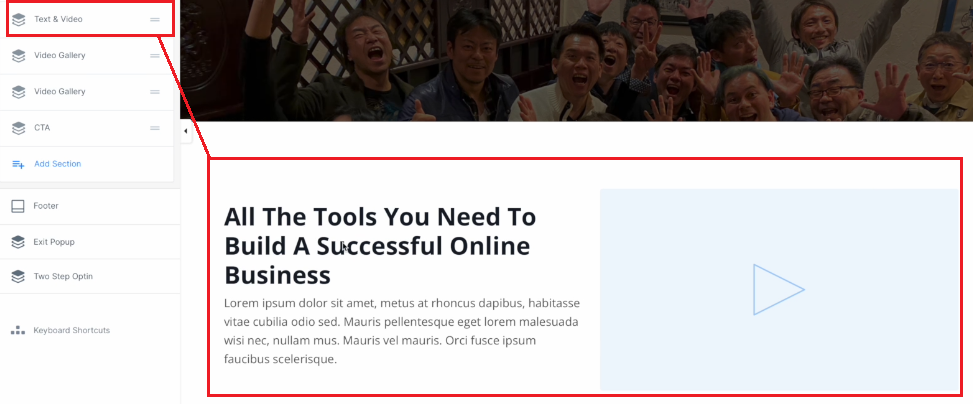The image size is (973, 404).
Task: Collapse the sidebar with the arrow toggle
Action: (x=186, y=132)
